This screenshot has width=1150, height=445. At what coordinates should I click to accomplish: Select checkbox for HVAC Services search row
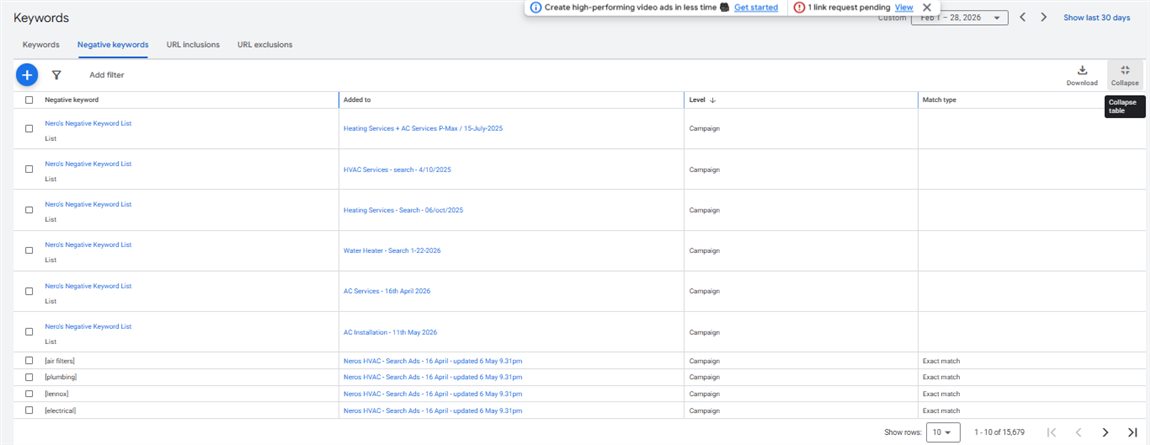pos(29,169)
